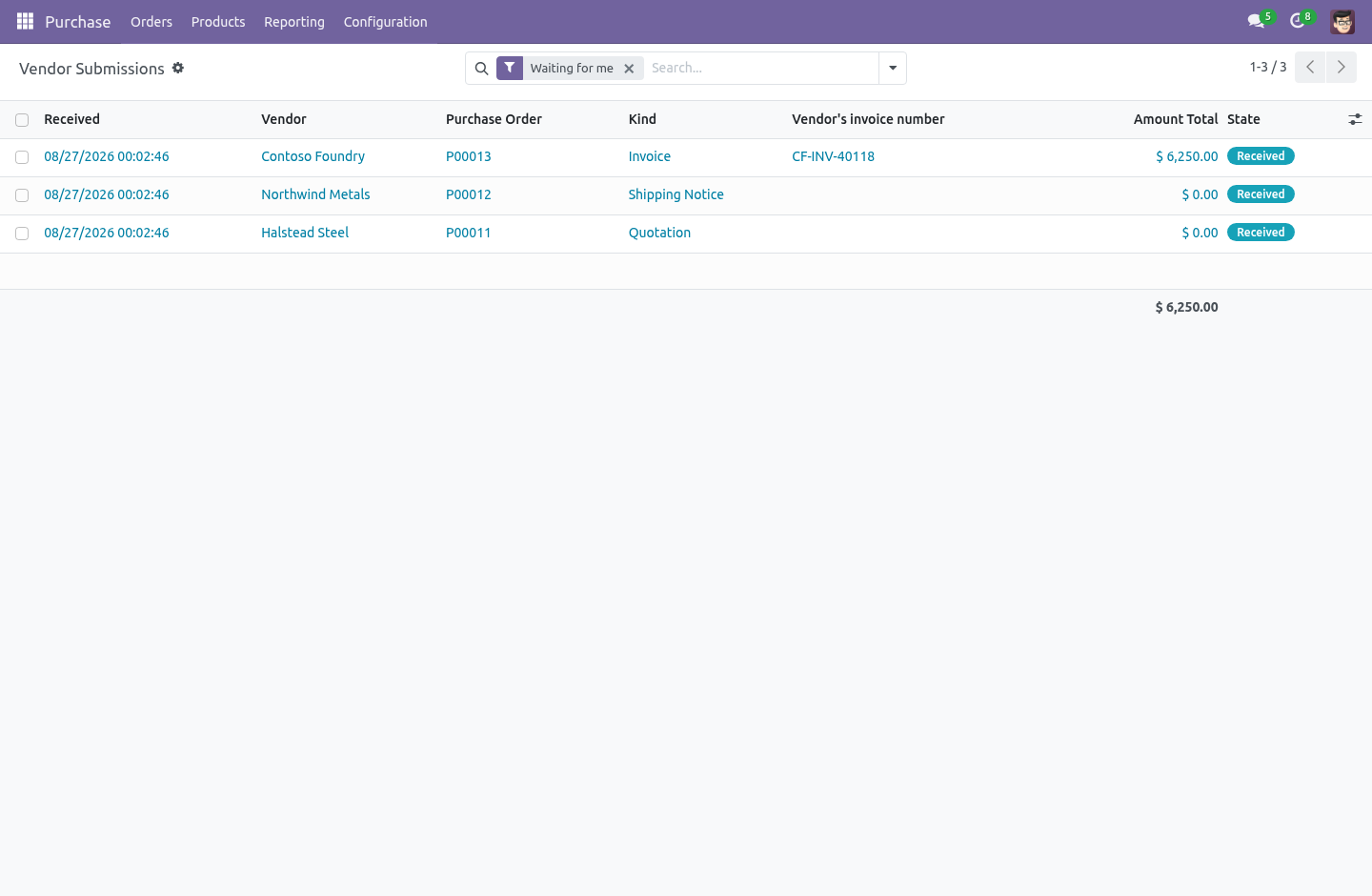The width and height of the screenshot is (1372, 896).
Task: Click the $ 6,250.00 amount in Contoso row
Action: [x=1186, y=156]
